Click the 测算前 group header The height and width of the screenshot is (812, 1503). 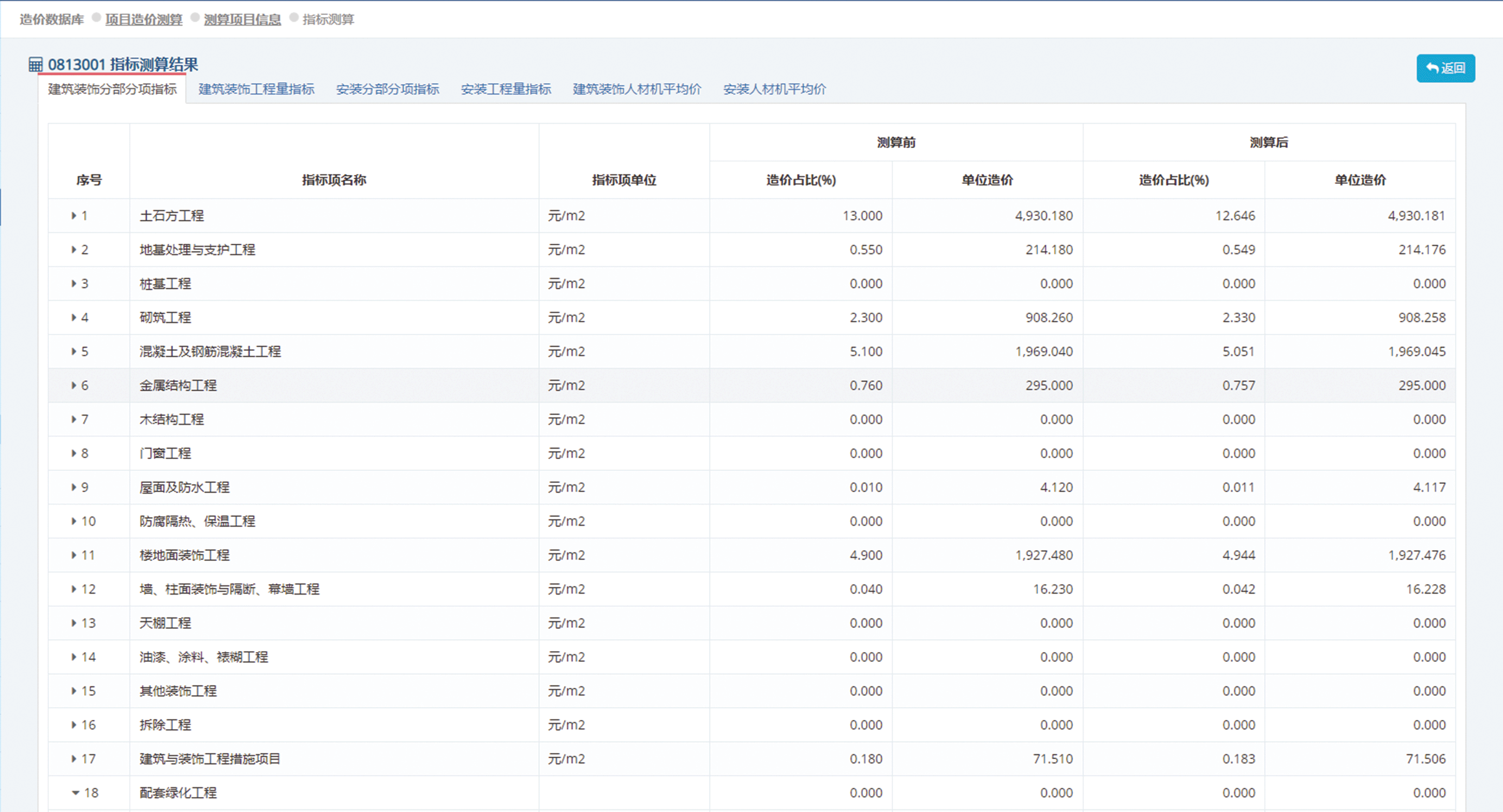pos(895,142)
